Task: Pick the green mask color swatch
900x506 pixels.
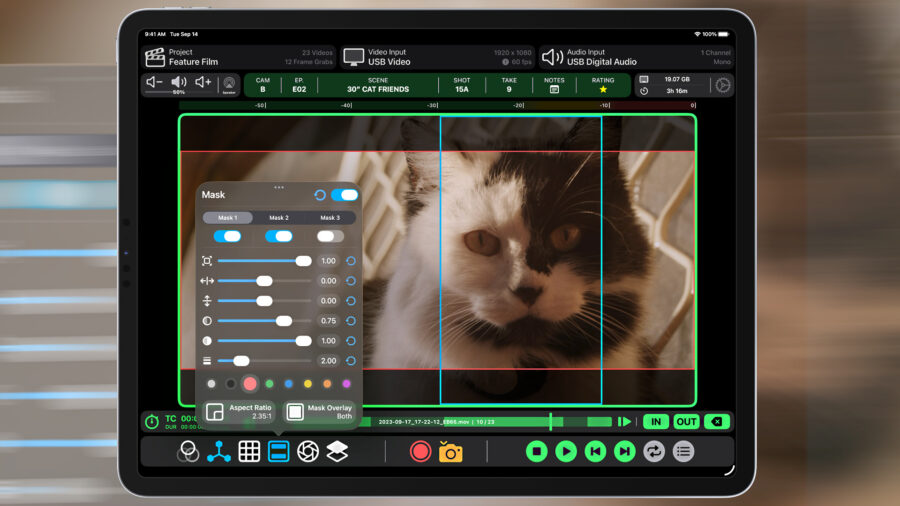Action: 269,384
